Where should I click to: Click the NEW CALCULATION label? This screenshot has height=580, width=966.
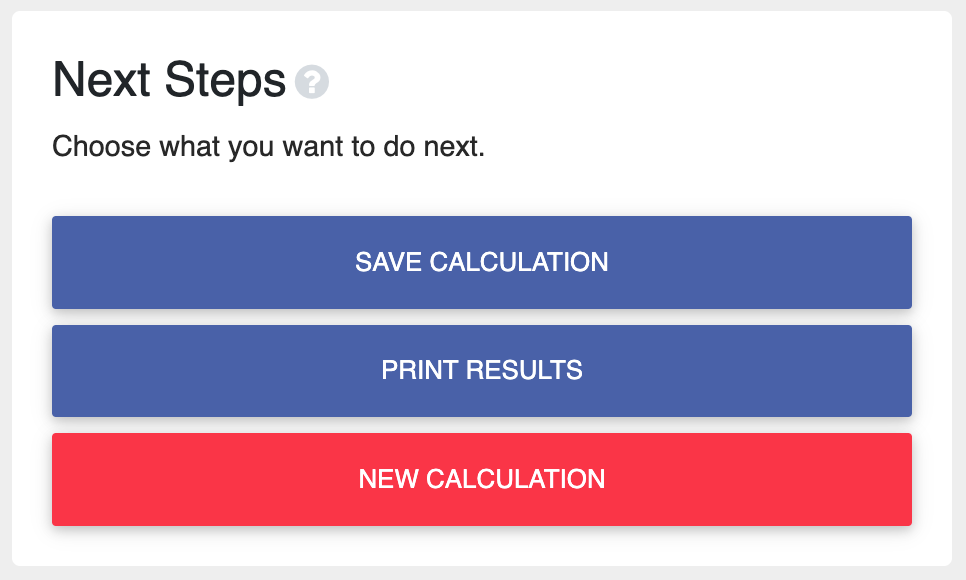[482, 479]
